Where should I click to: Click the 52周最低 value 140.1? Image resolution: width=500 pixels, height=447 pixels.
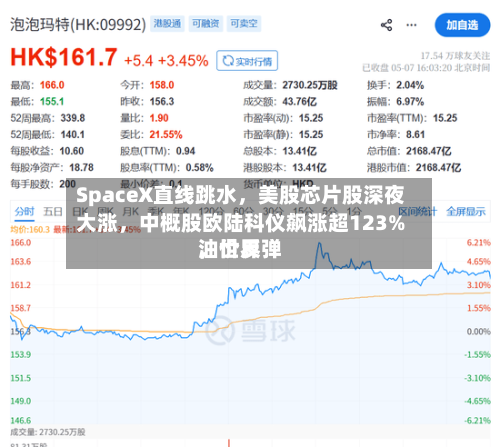(x=72, y=134)
